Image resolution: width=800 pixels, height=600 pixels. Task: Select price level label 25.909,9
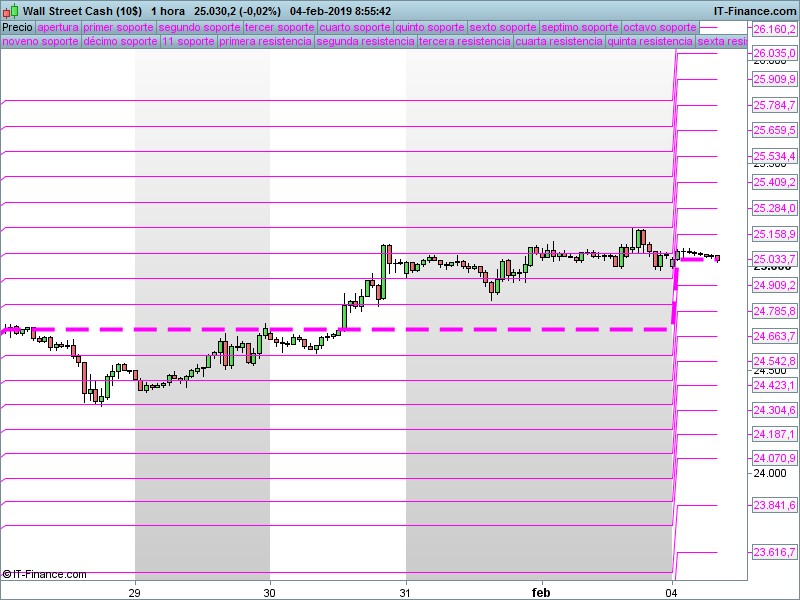(x=774, y=79)
